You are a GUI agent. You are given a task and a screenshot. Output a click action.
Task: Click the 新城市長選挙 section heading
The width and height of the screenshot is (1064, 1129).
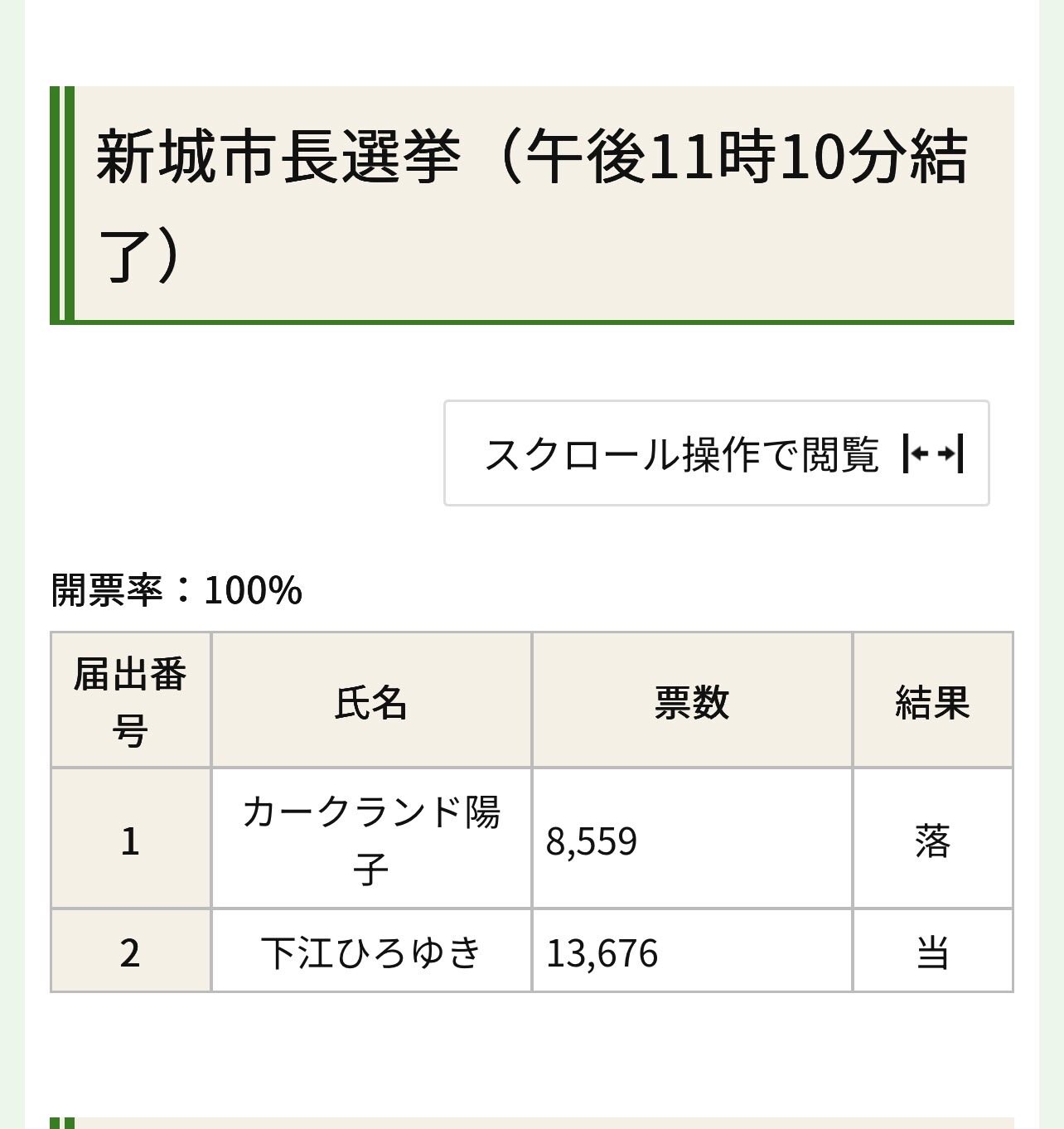(532, 205)
